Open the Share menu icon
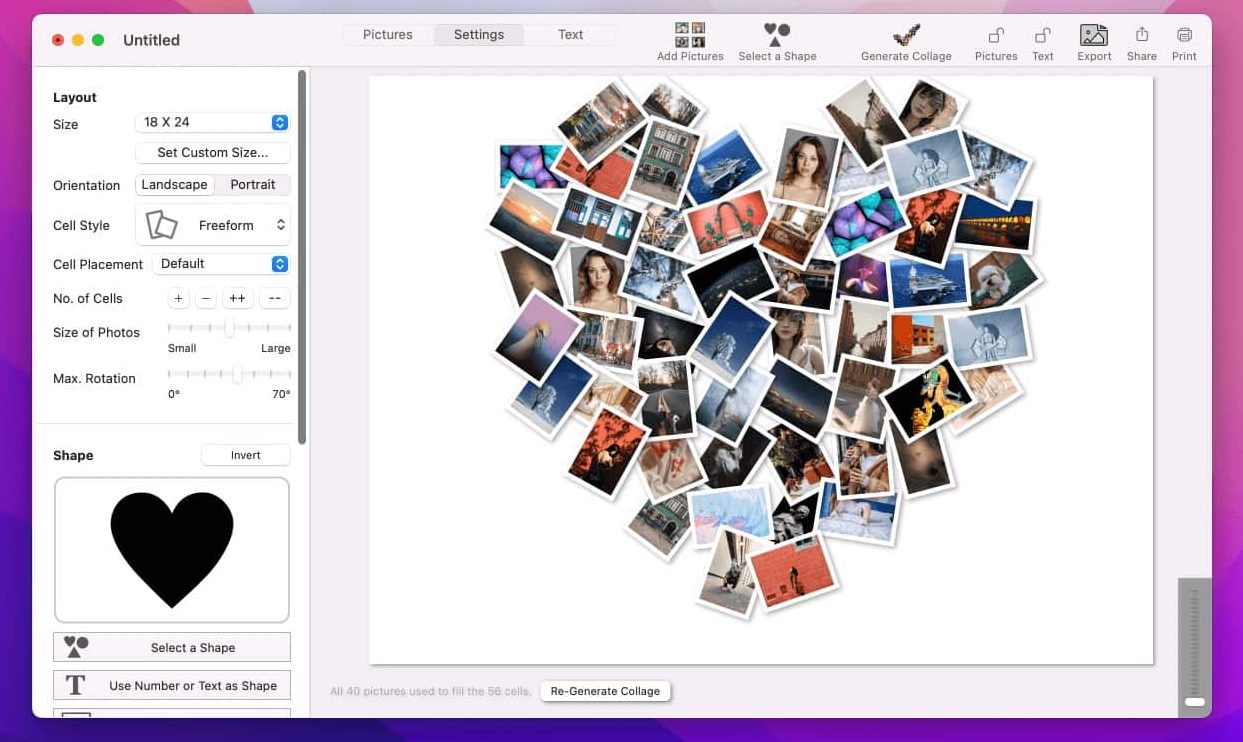The width and height of the screenshot is (1243, 742). [1141, 36]
